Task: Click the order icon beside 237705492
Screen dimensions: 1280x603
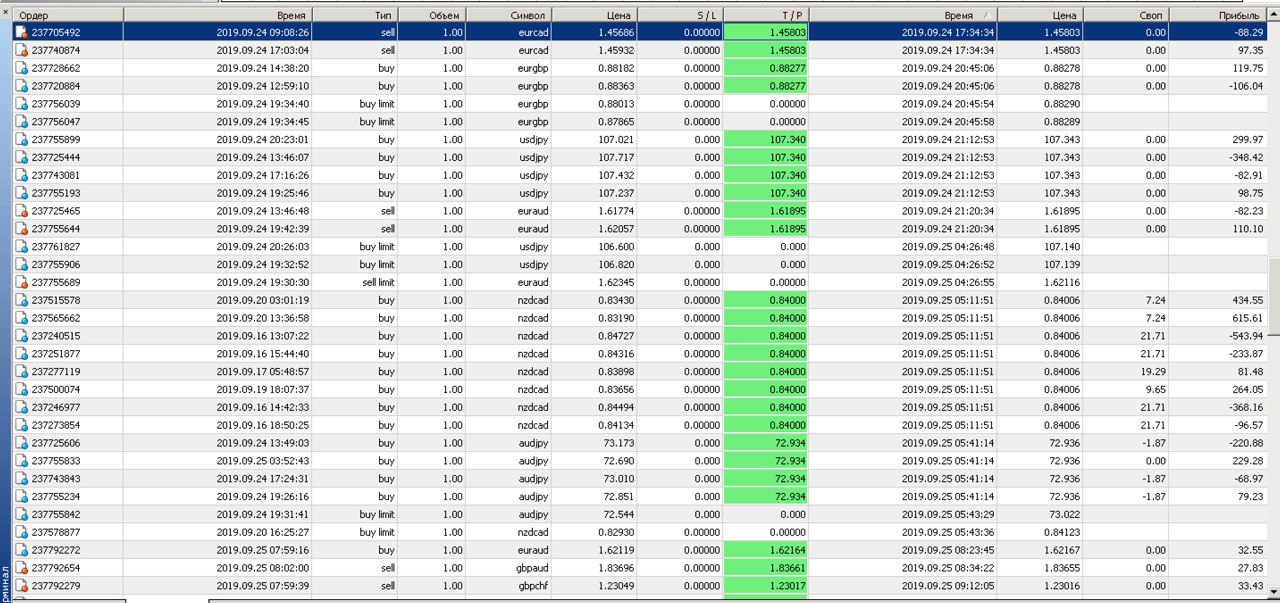Action: [21, 32]
